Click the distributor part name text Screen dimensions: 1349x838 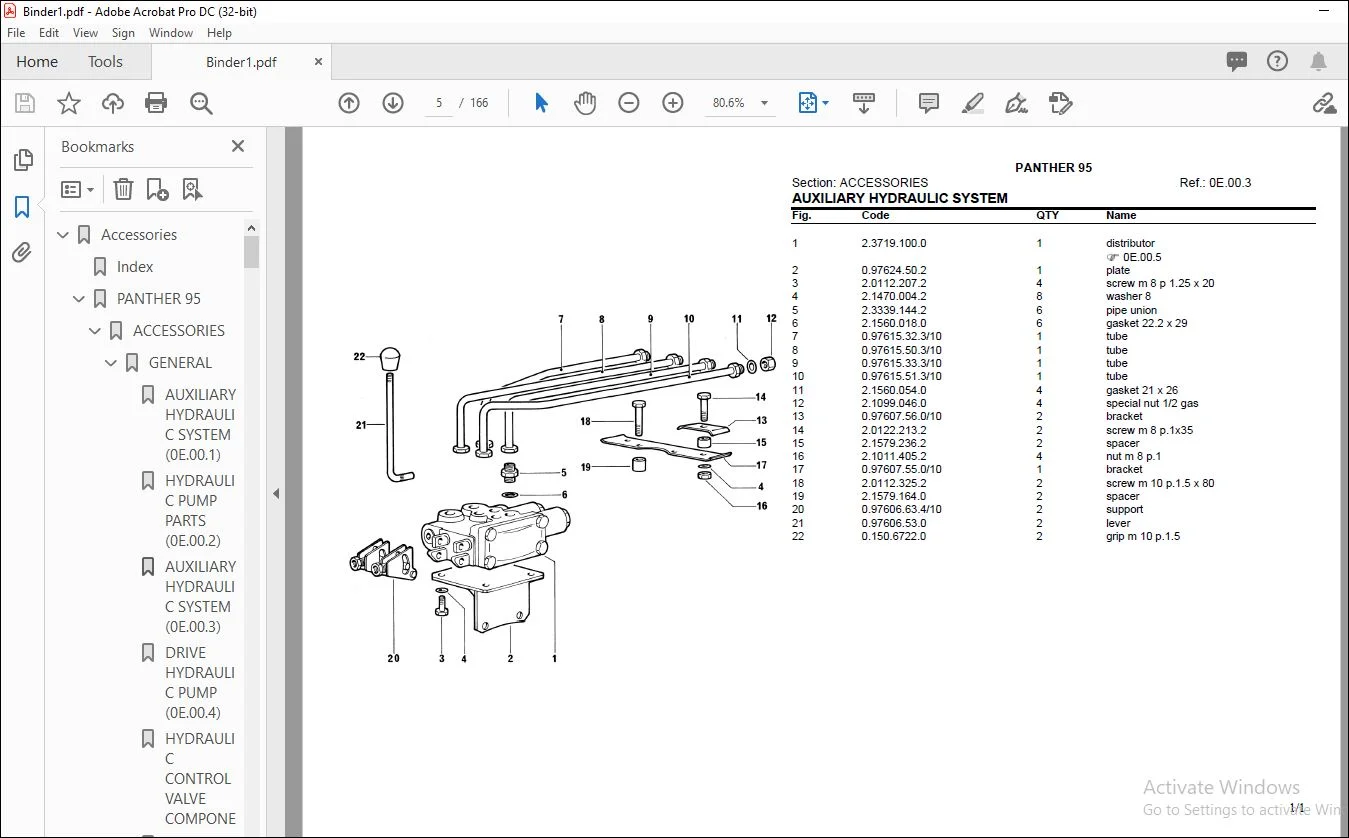click(1130, 243)
